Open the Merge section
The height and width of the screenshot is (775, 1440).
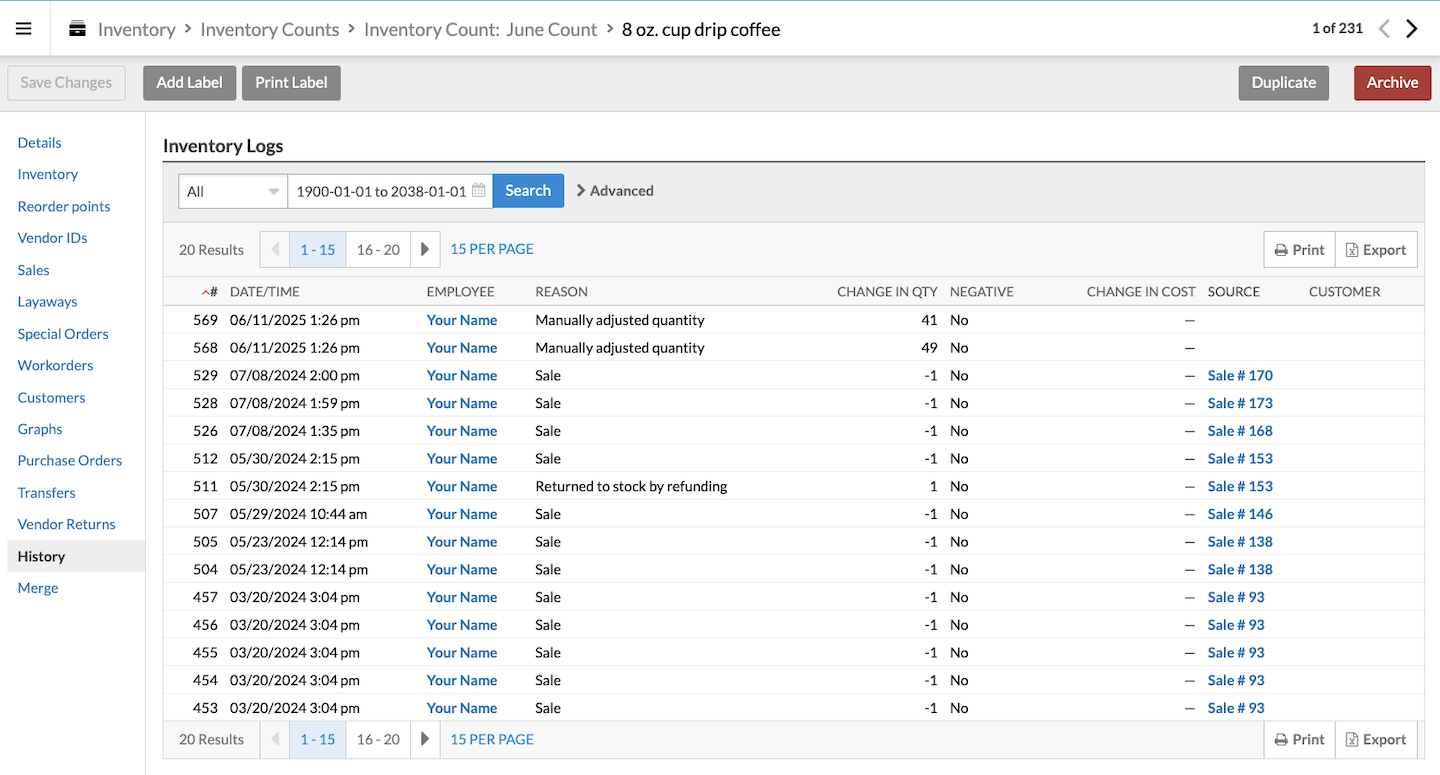38,588
